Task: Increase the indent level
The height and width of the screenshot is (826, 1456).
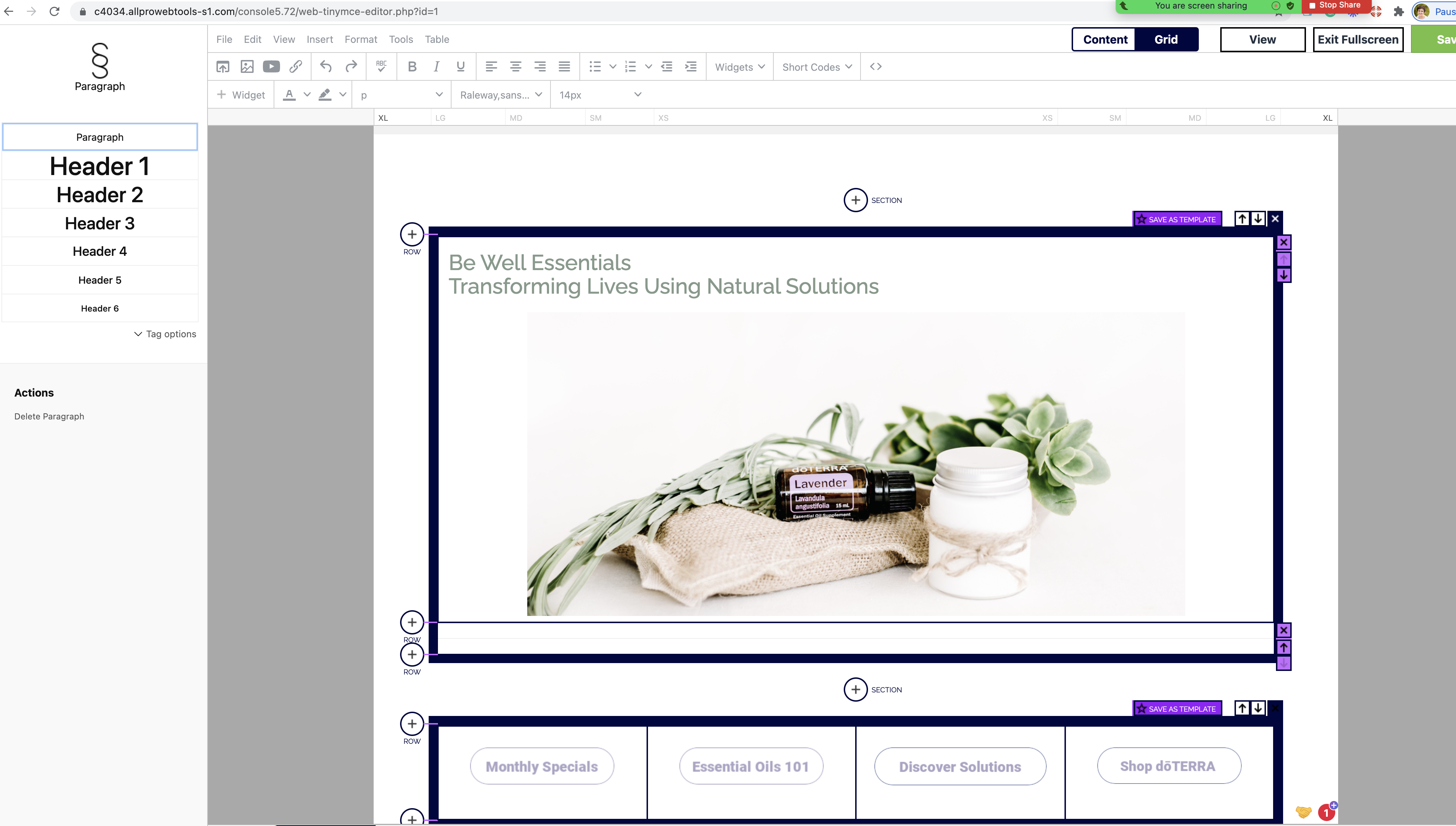Action: pyautogui.click(x=691, y=67)
